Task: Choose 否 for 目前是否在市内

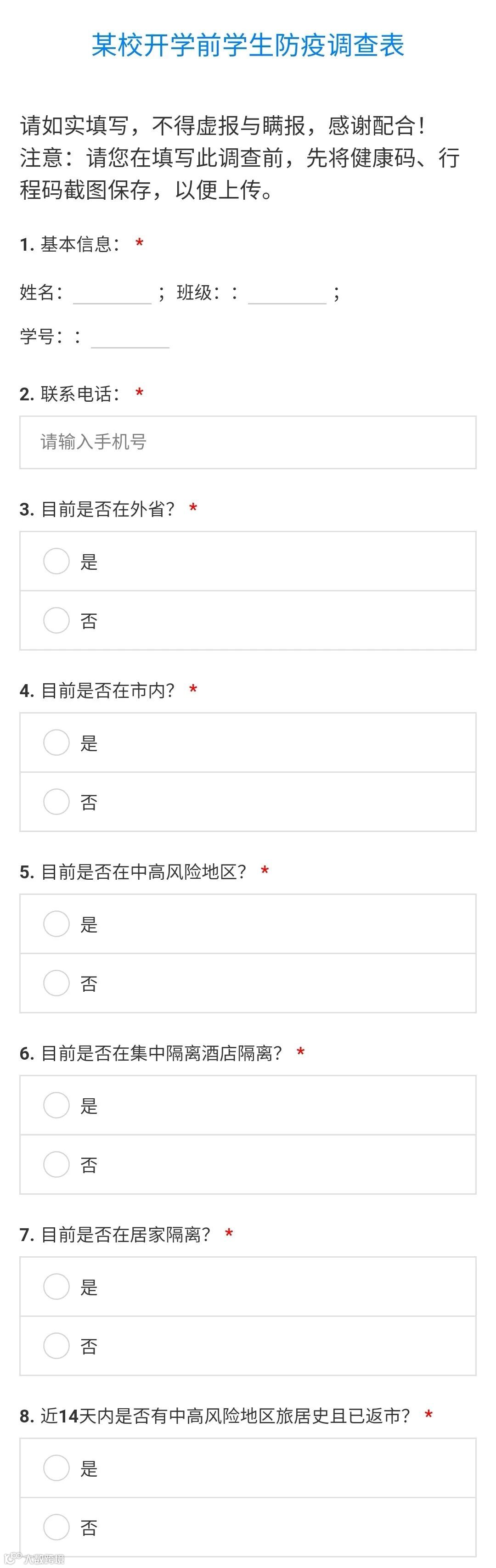Action: click(x=56, y=801)
